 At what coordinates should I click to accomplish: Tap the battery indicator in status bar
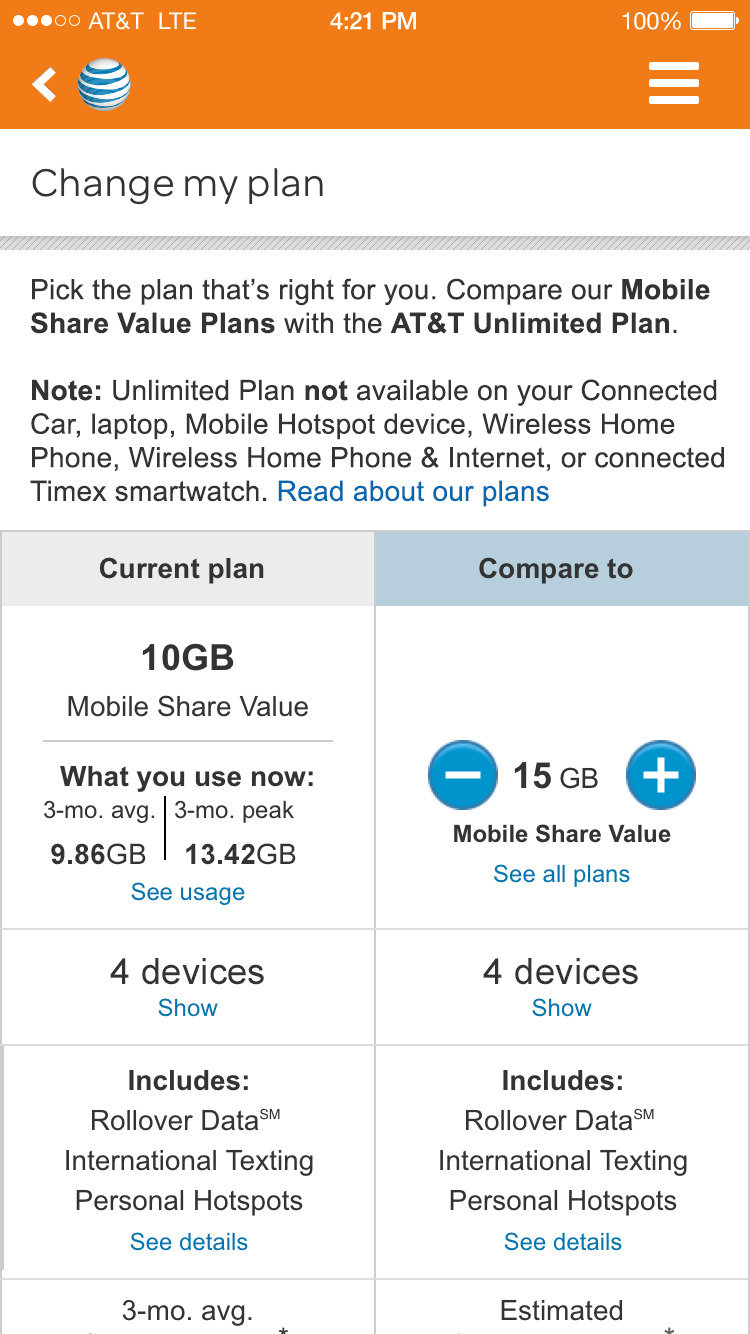(x=714, y=21)
